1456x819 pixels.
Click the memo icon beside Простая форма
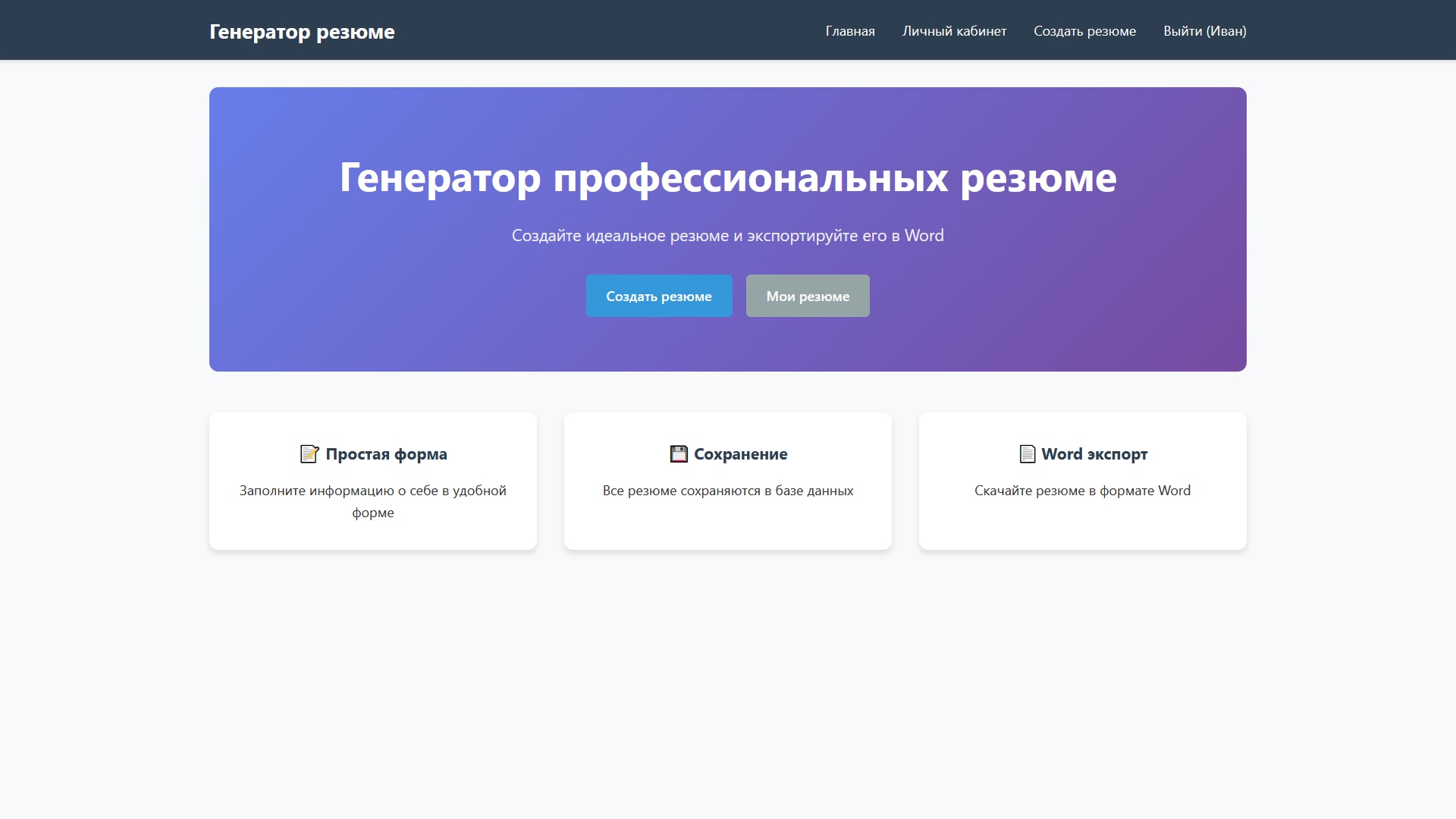309,454
